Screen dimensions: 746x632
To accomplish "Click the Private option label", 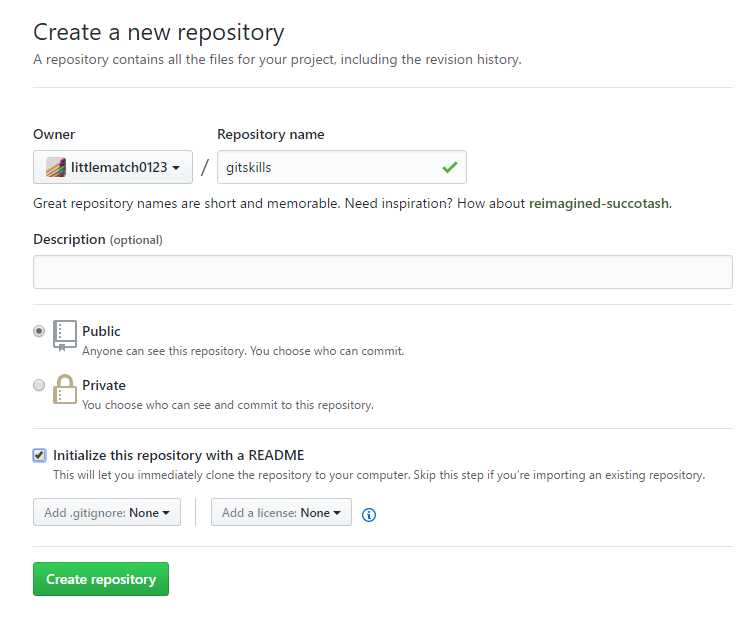I will (104, 385).
